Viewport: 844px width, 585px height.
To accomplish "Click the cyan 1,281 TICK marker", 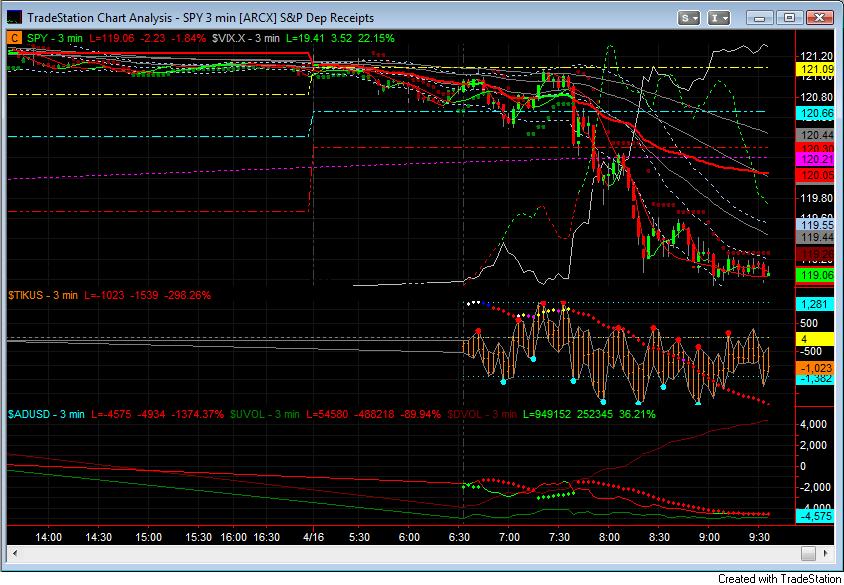I will [x=814, y=304].
